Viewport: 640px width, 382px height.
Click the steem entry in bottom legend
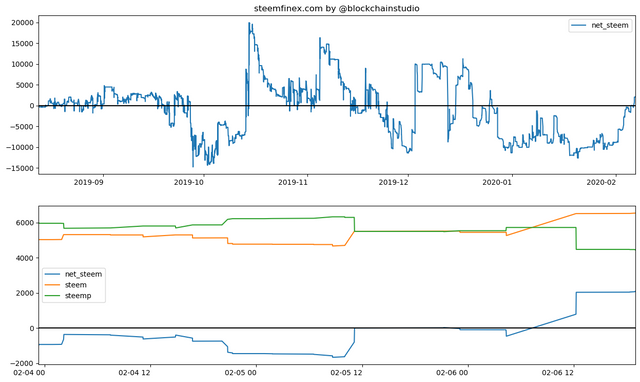76,285
